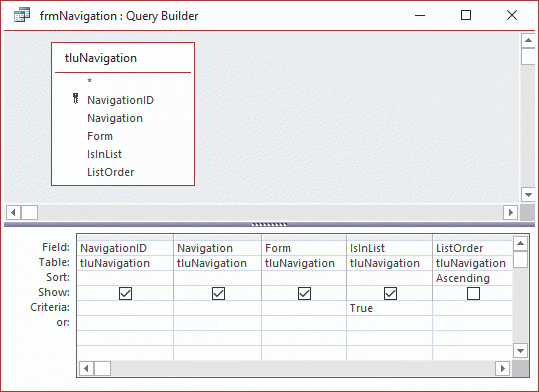Uncheck Show for IsInList column
This screenshot has width=539, height=392.
[390, 293]
